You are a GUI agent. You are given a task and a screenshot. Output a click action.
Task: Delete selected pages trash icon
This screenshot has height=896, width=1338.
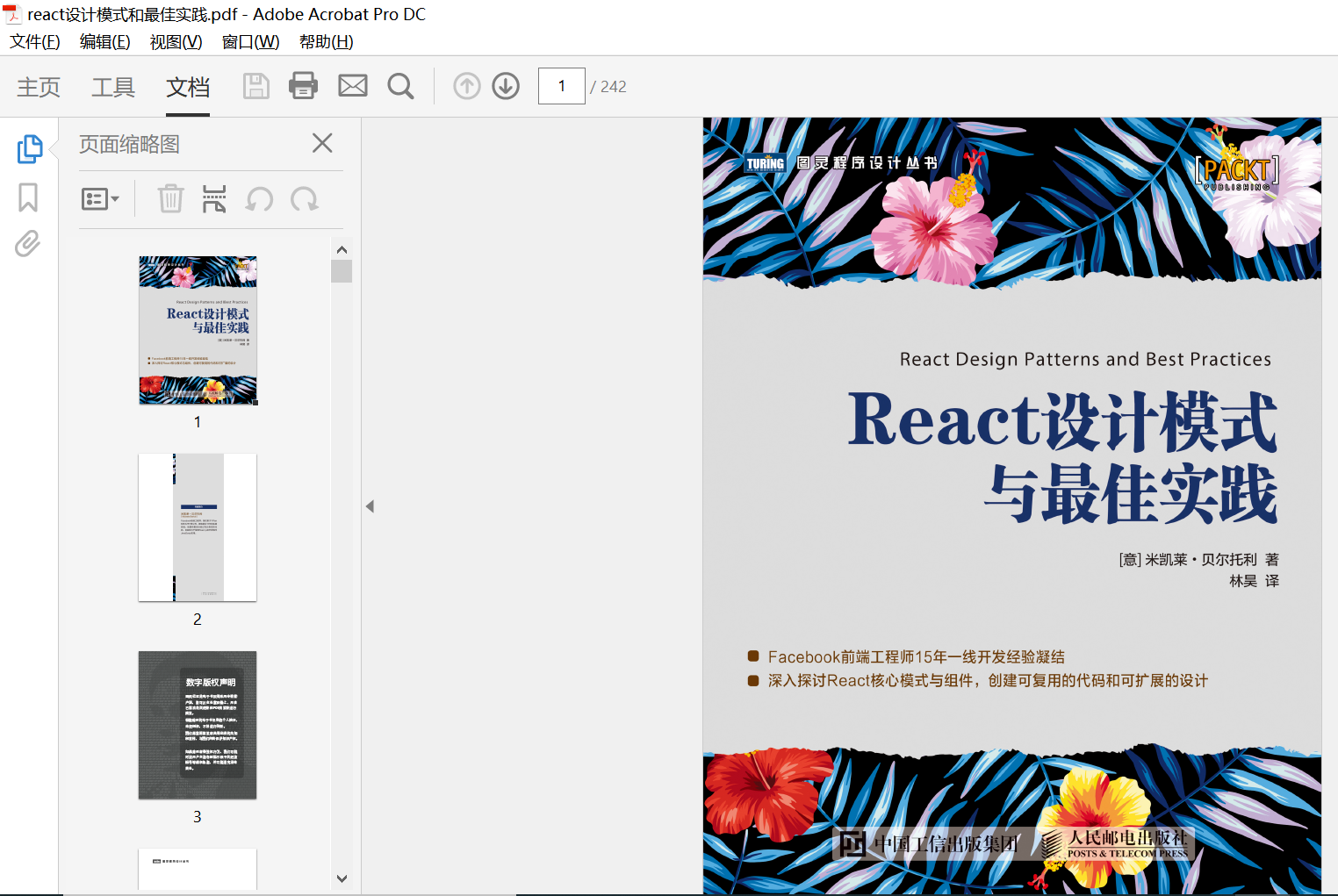pos(170,199)
